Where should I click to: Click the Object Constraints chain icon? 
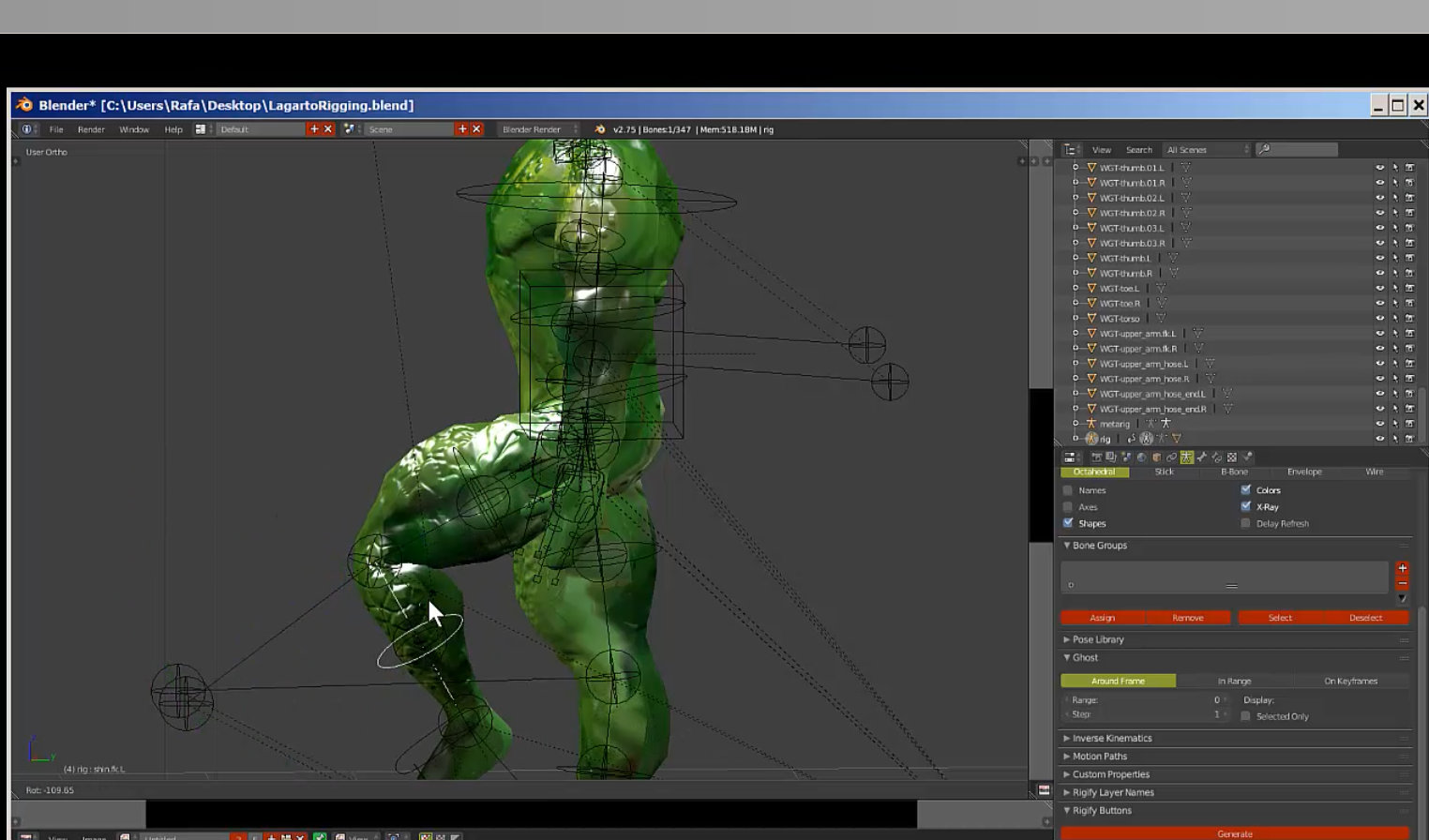pos(1171,457)
